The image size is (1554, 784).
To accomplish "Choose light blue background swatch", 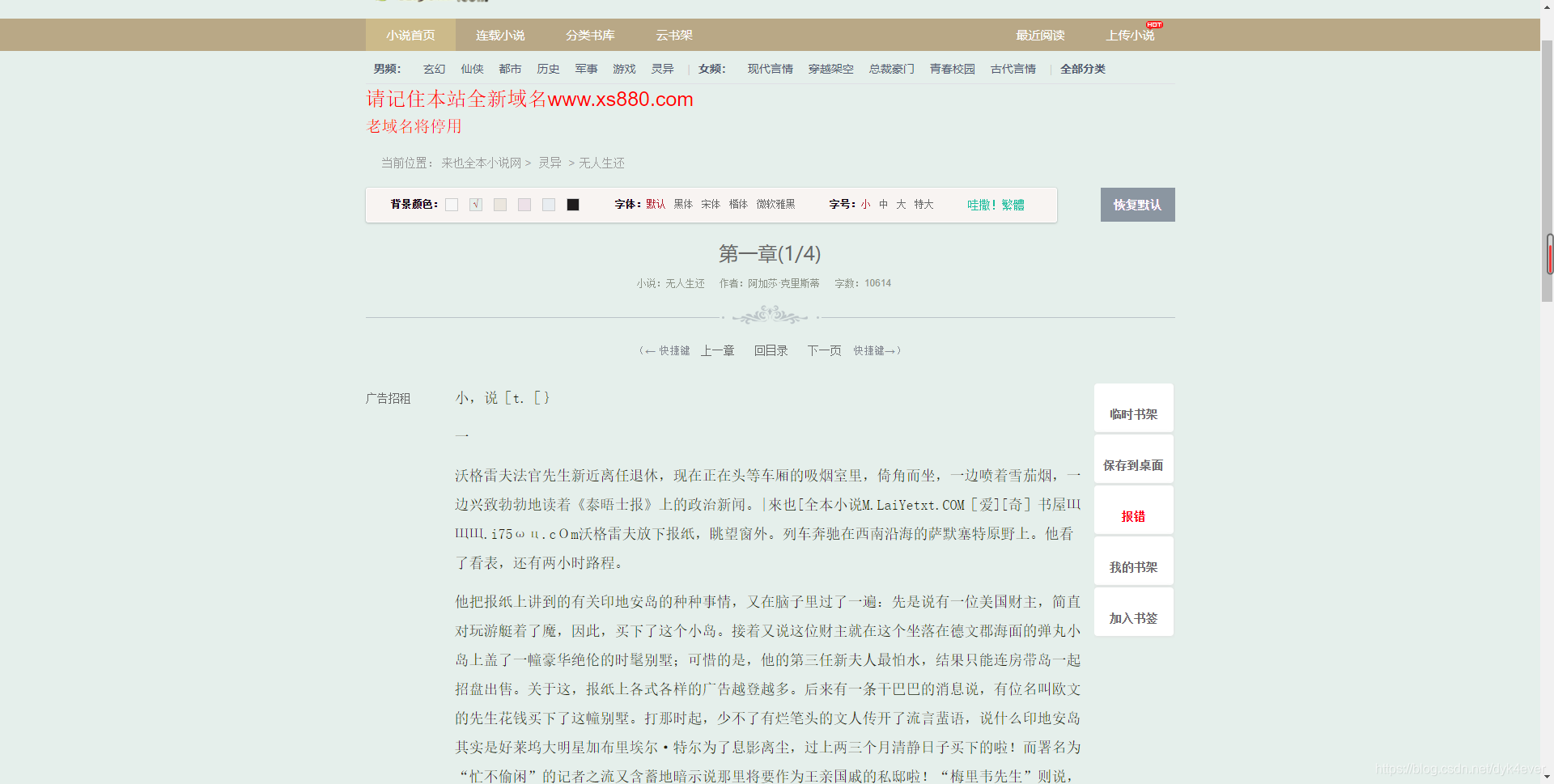I will (549, 205).
